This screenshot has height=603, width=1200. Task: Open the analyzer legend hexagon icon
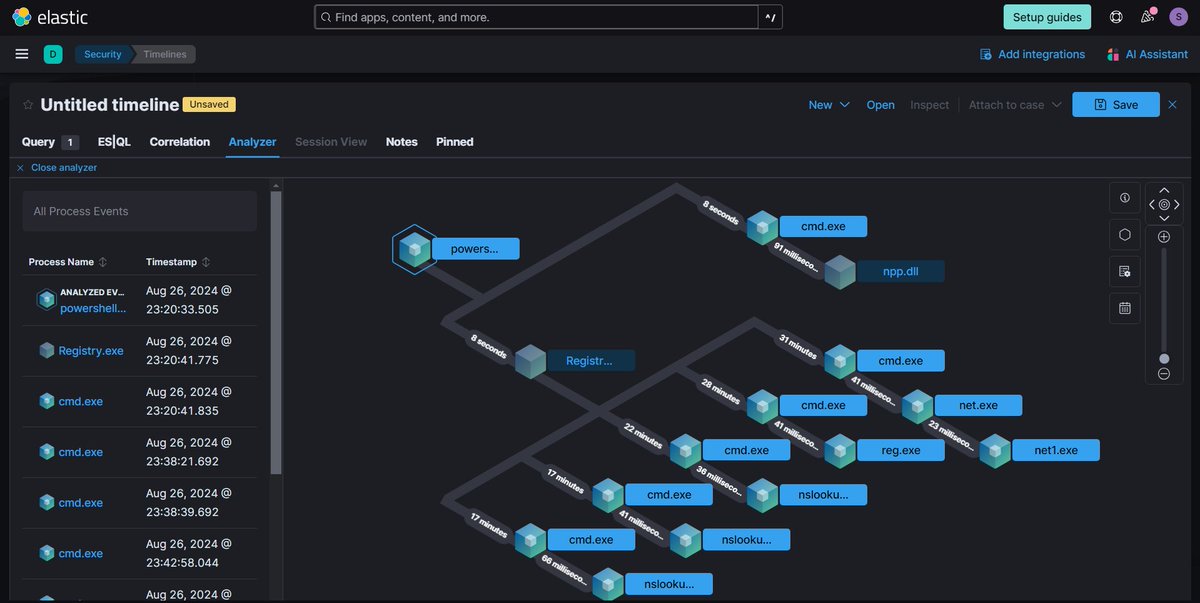click(x=1124, y=235)
